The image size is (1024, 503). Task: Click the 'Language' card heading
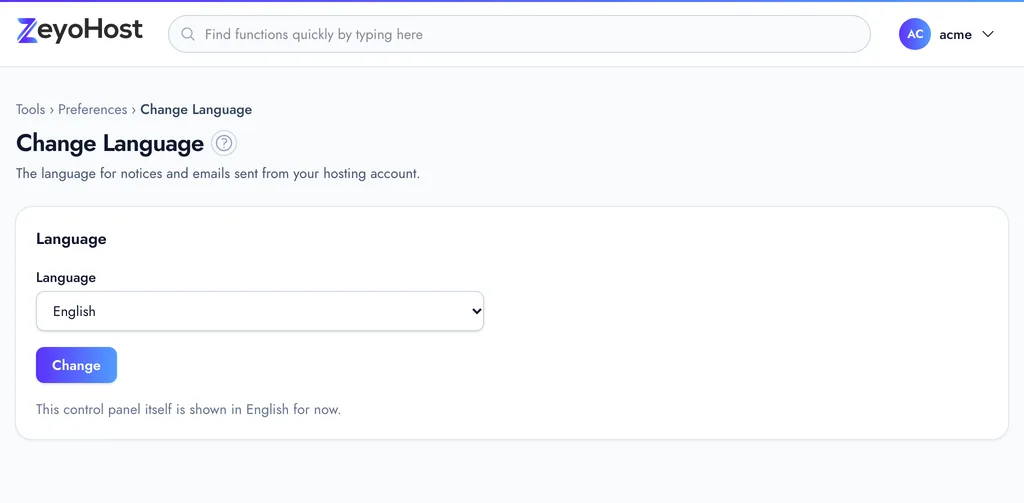coord(71,239)
